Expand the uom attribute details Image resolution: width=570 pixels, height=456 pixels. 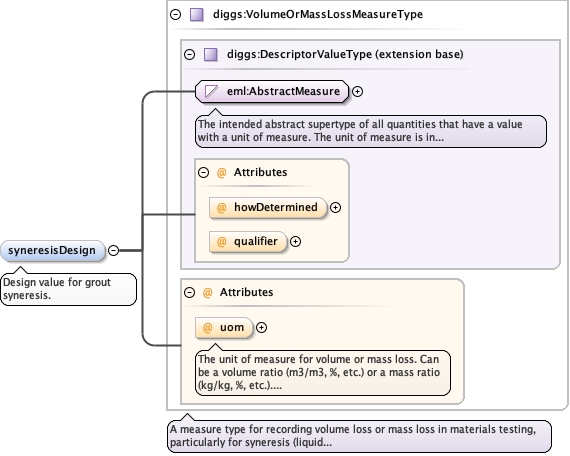point(261,327)
